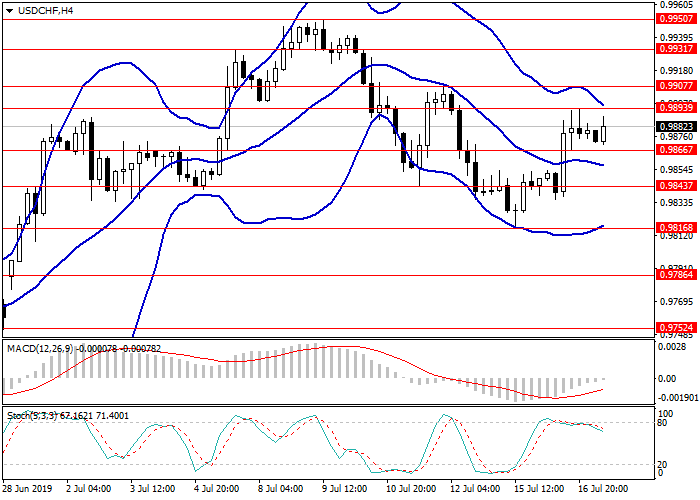
Task: Select the 0.98168 price level label
Action: click(x=671, y=228)
